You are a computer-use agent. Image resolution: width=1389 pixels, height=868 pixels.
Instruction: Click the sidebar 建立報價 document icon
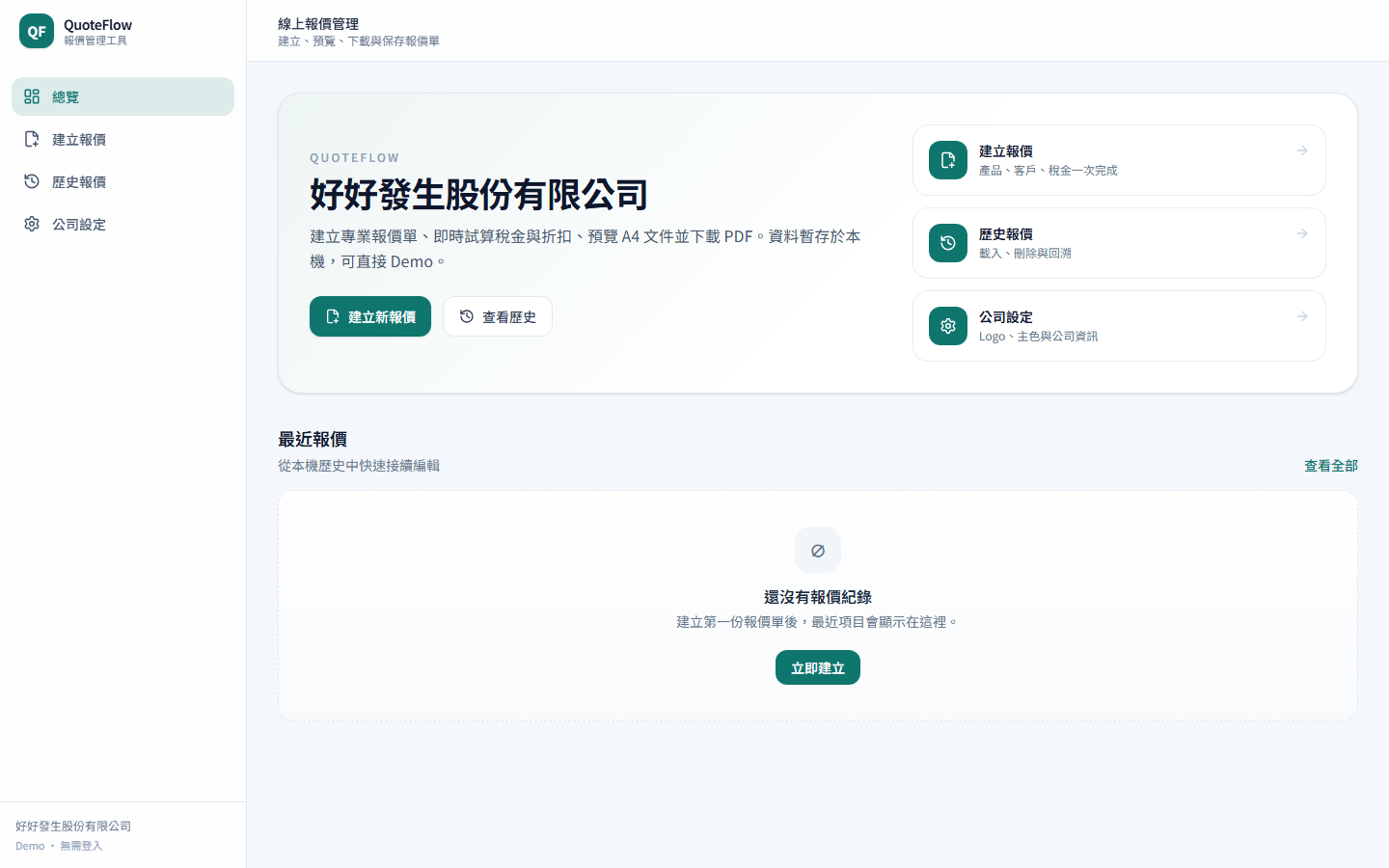(x=32, y=139)
